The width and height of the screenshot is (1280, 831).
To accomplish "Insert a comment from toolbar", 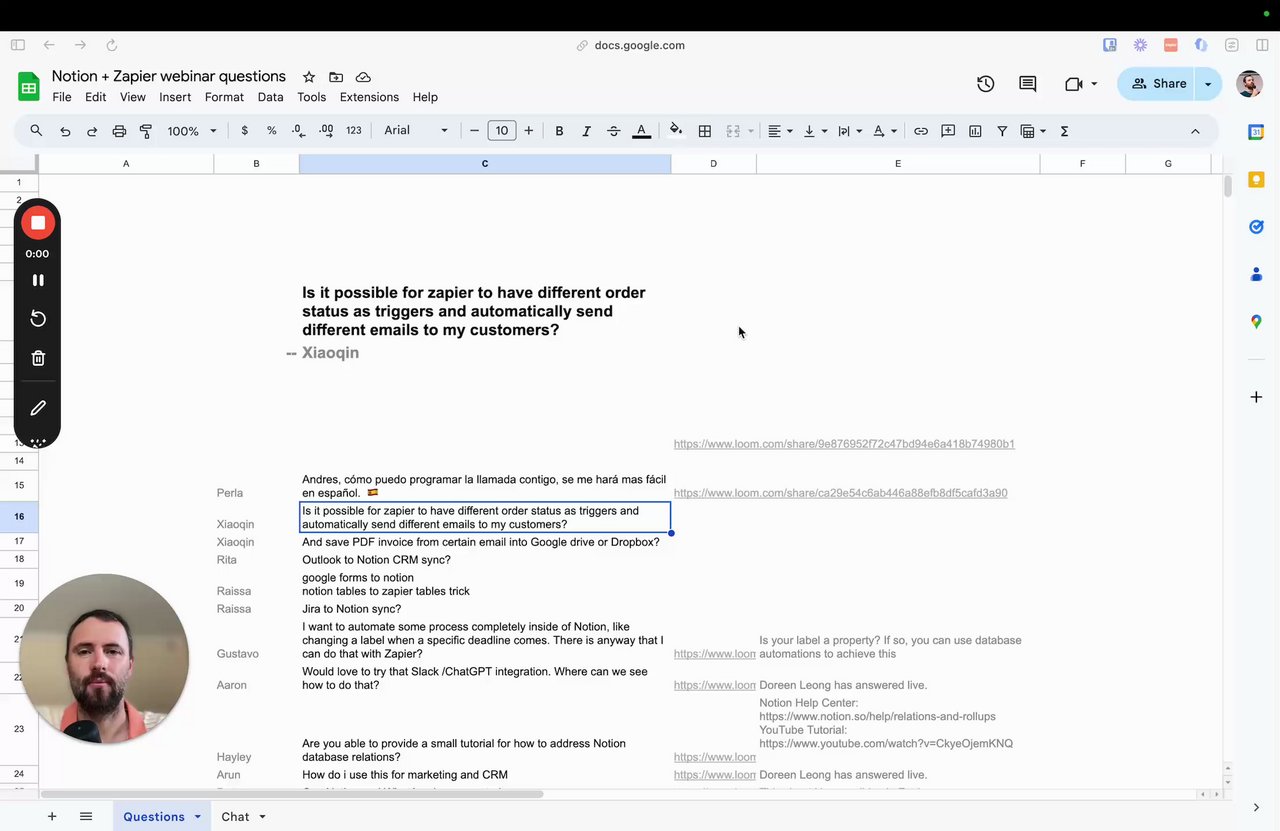I will pos(948,131).
